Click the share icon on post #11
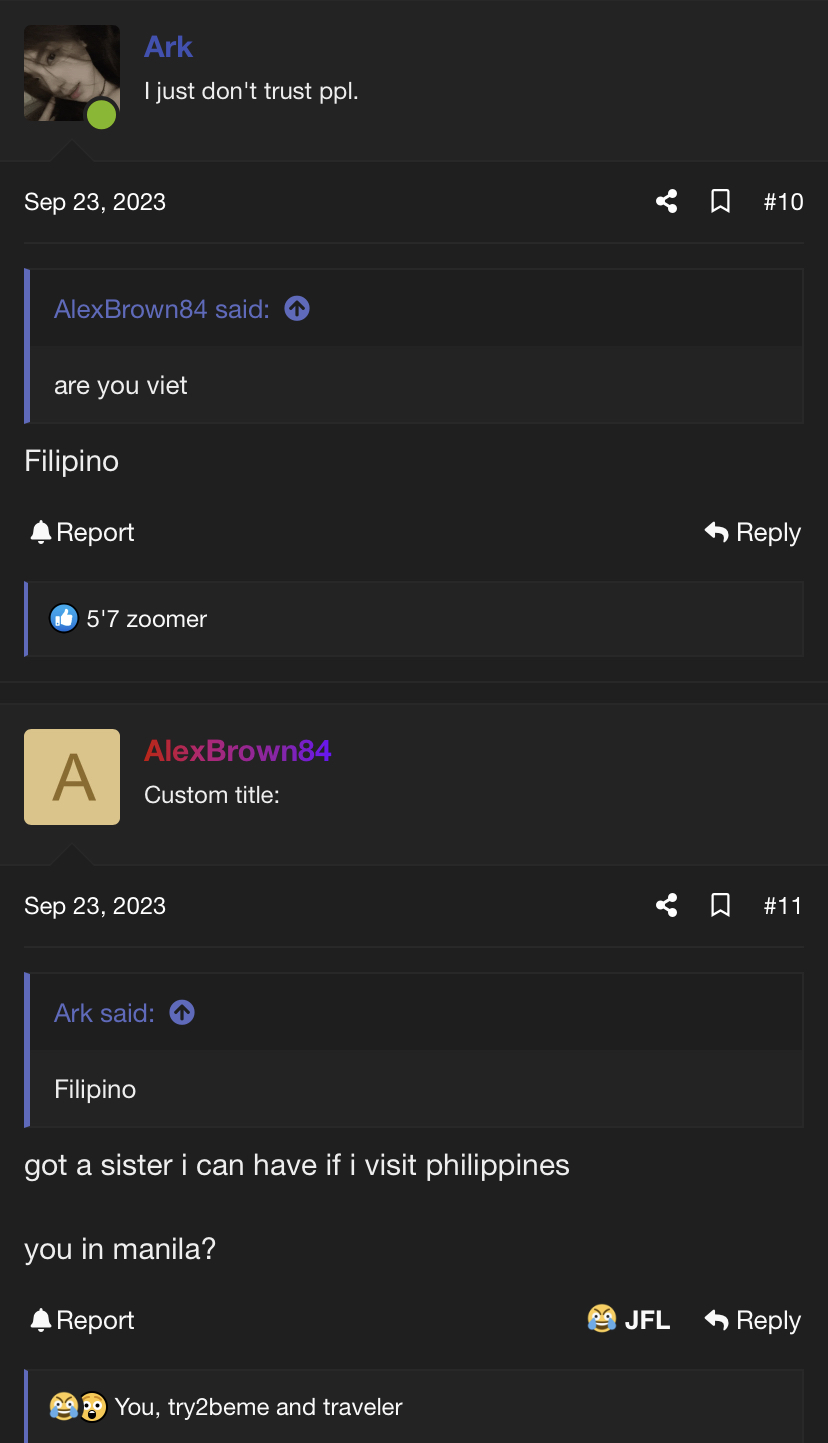 pos(667,906)
